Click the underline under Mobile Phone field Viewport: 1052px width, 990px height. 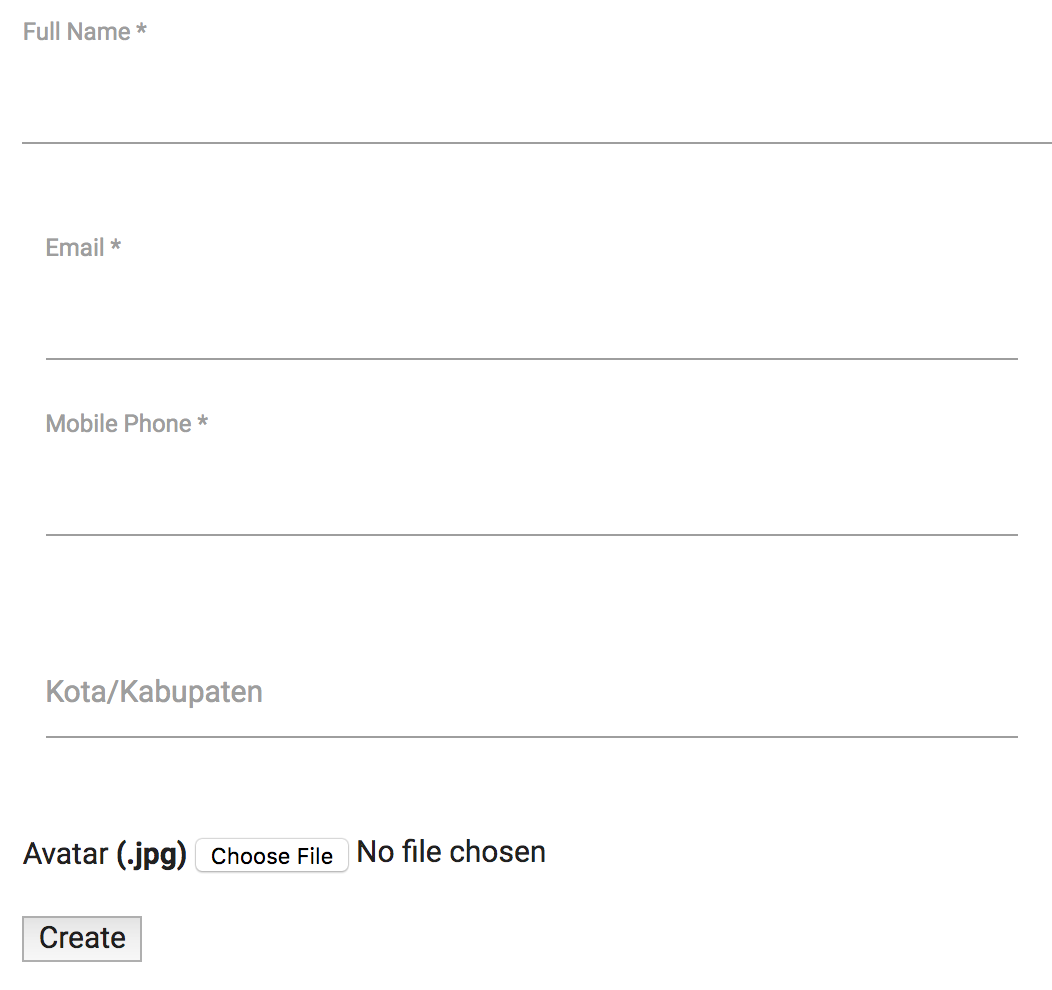531,535
